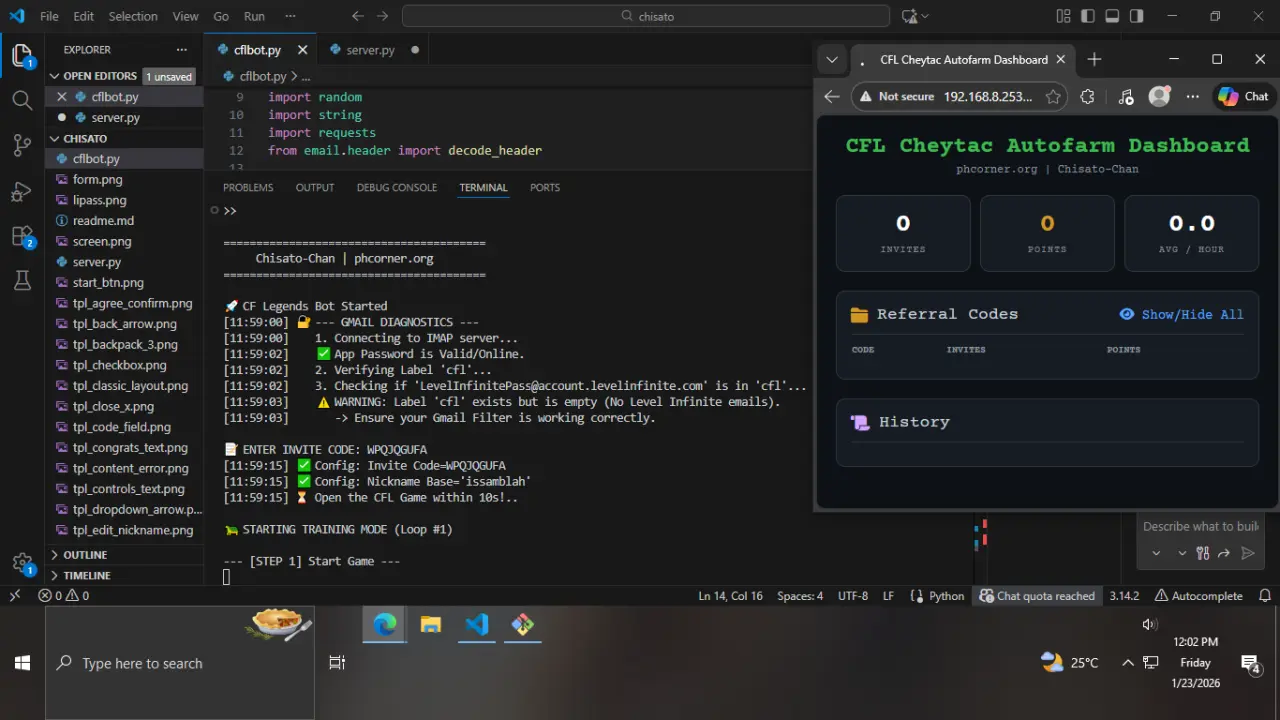Click the Not secure site info badge
The height and width of the screenshot is (720, 1280).
coord(897,97)
